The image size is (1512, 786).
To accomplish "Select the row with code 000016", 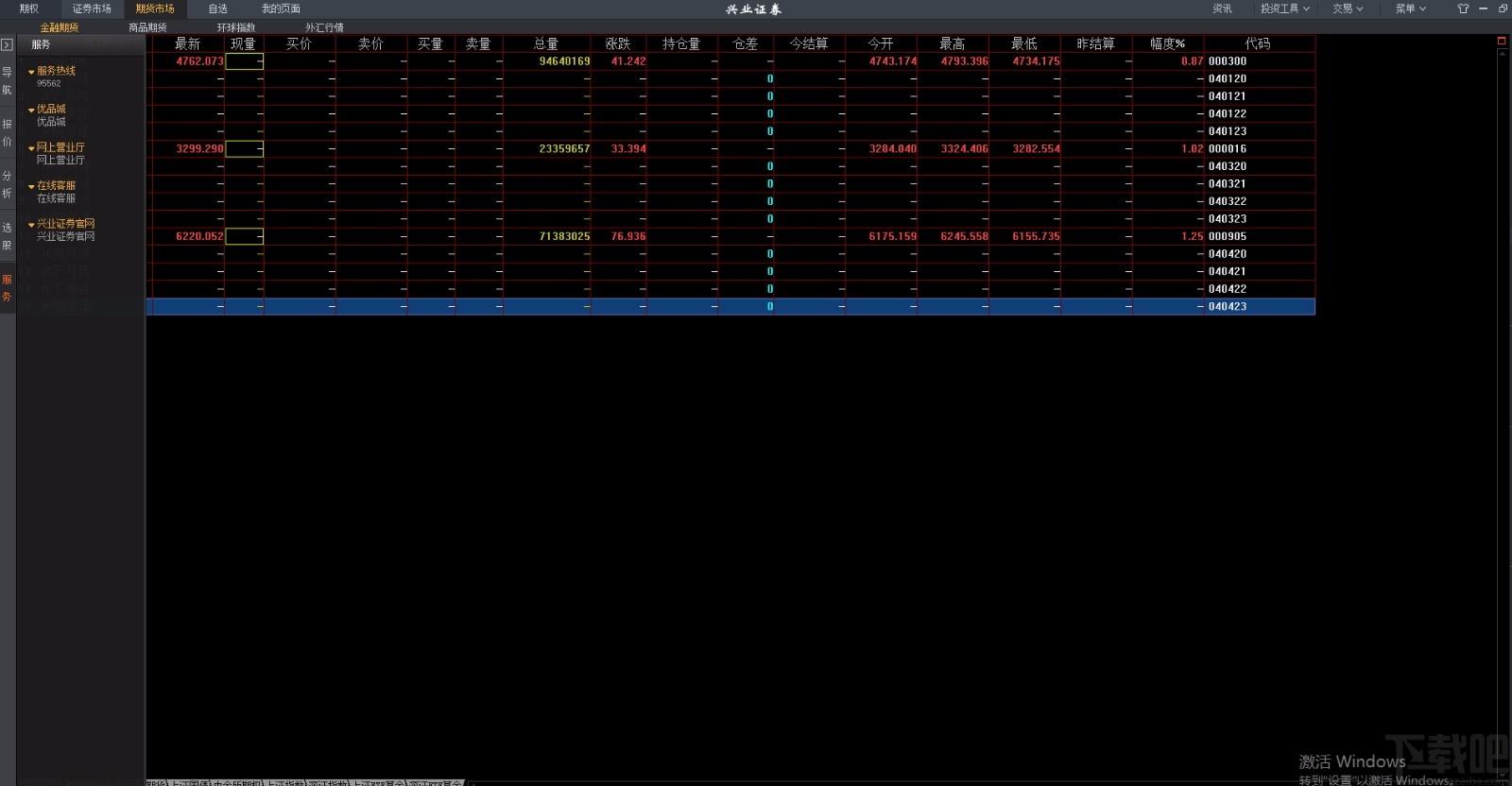I will point(730,148).
